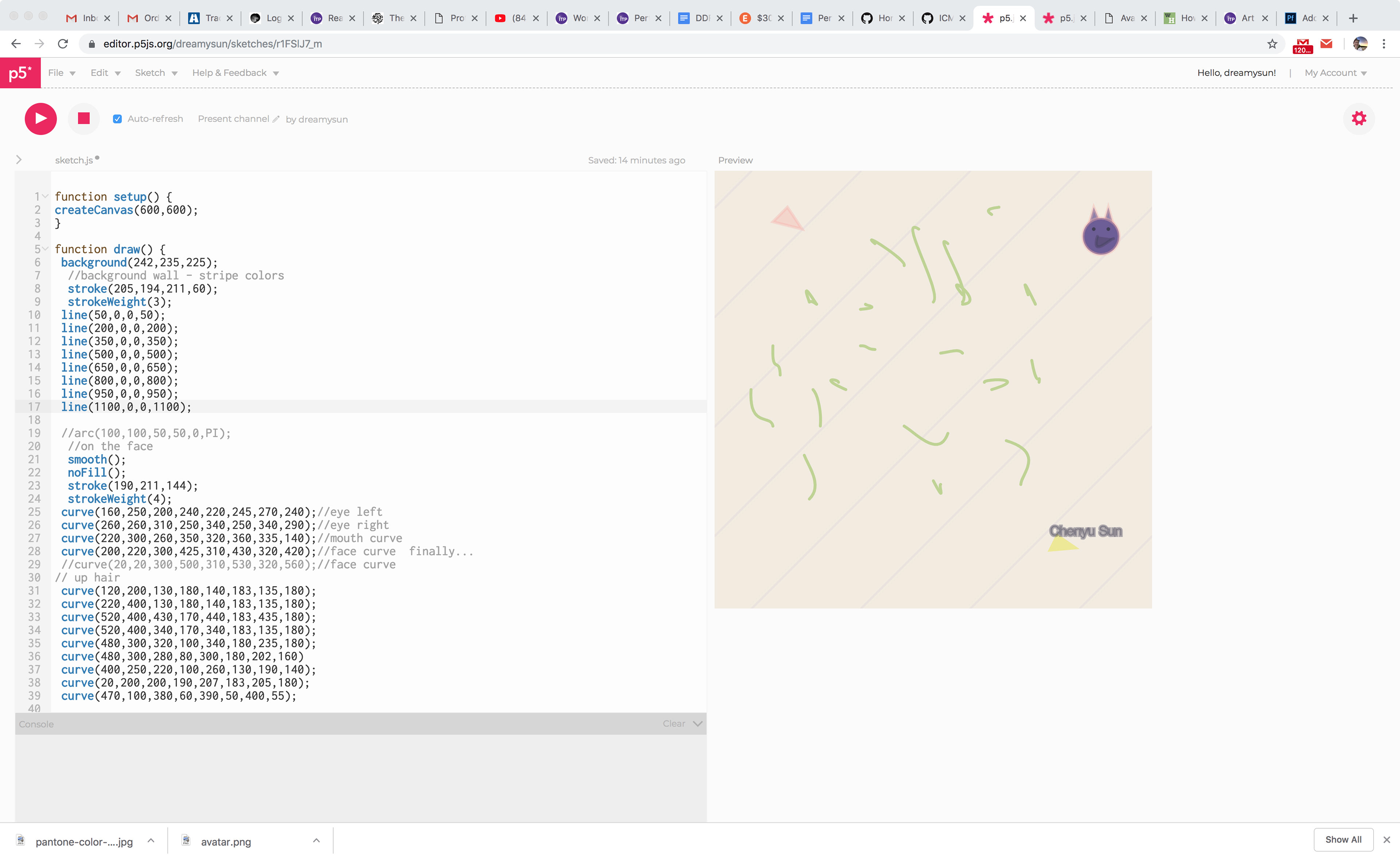This screenshot has height=858, width=1400.
Task: Collapse the console with chevron
Action: pos(698,723)
